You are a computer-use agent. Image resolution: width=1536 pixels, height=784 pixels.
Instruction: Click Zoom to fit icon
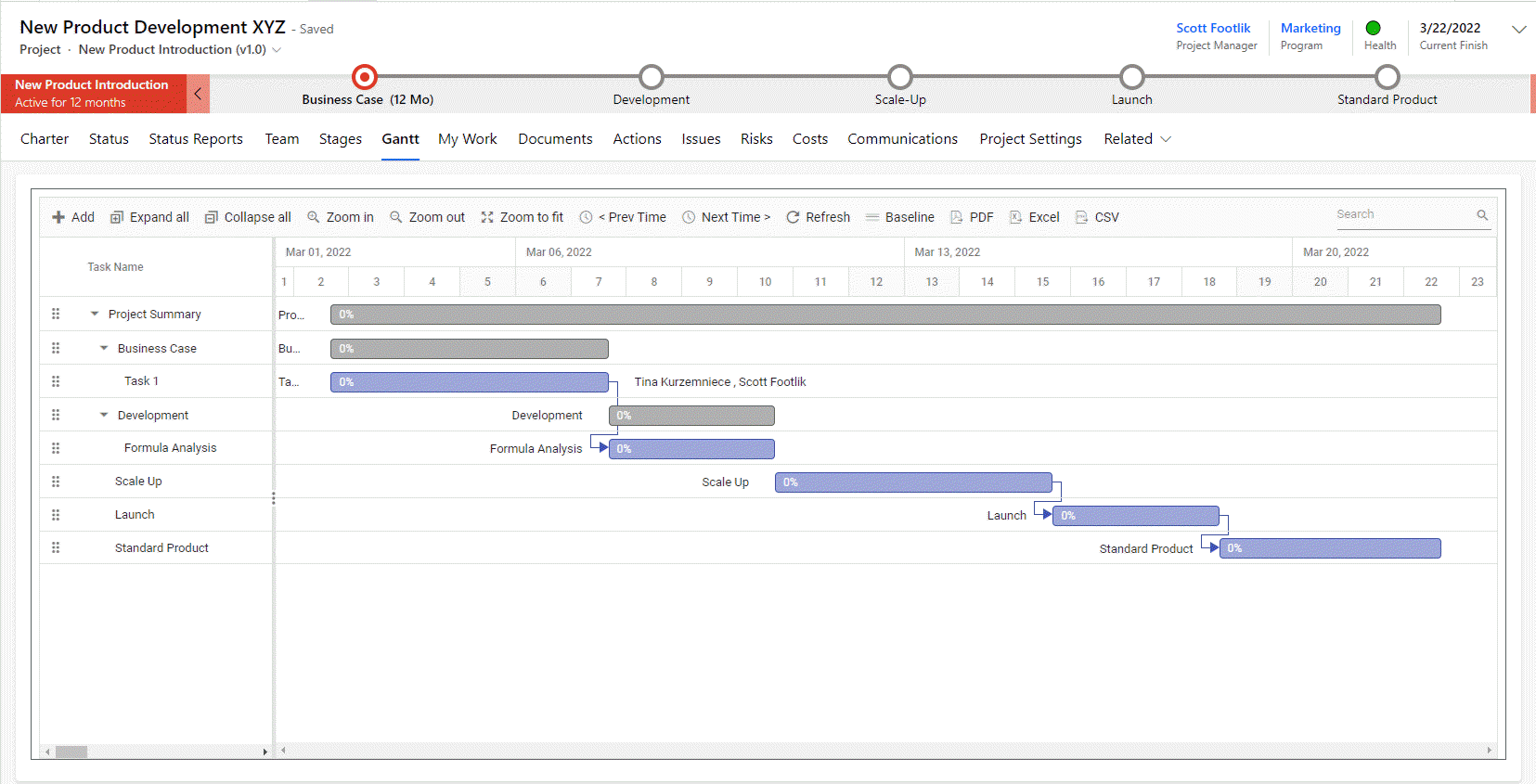click(x=487, y=217)
